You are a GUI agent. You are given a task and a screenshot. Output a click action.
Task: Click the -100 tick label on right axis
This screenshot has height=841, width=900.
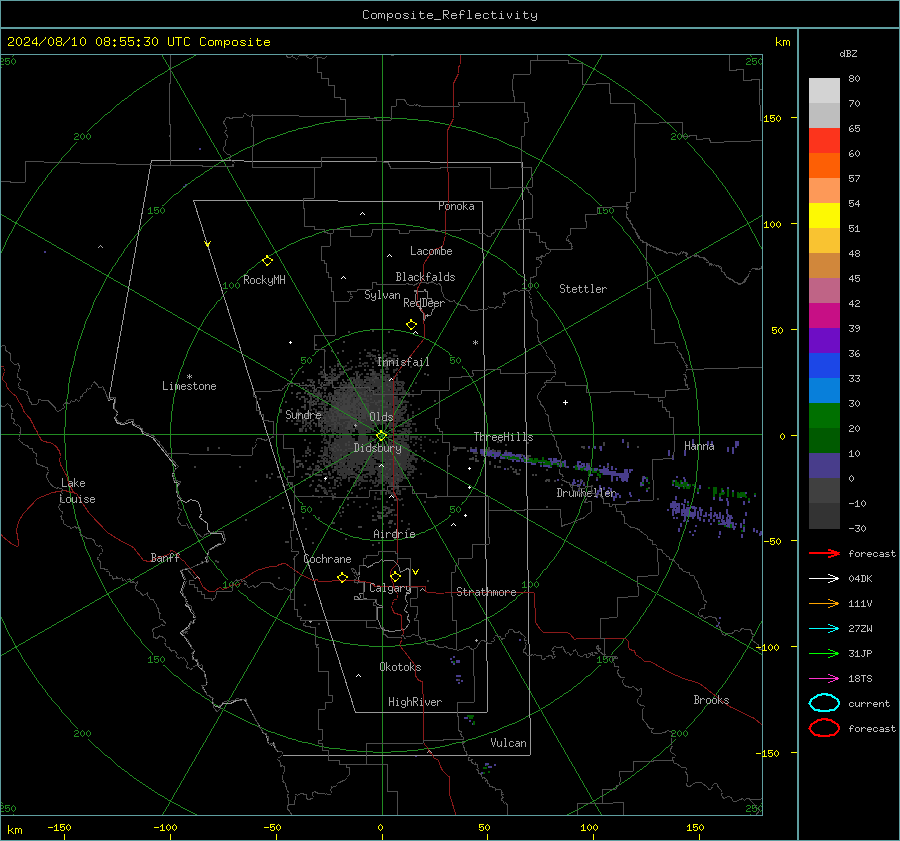pos(767,647)
